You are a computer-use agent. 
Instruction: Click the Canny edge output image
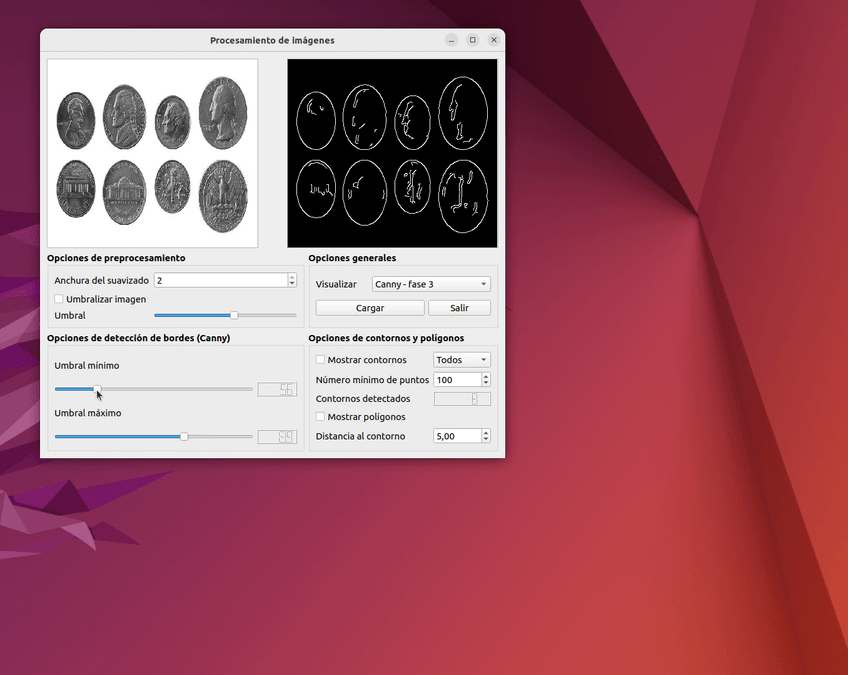point(392,153)
